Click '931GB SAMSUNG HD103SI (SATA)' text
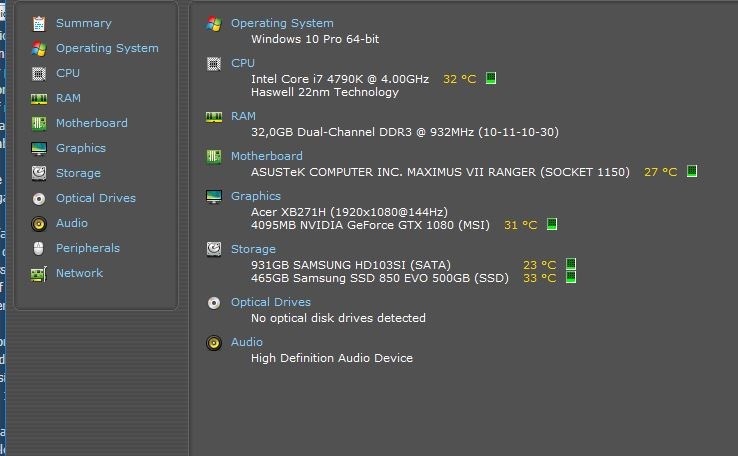738x456 pixels. point(351,265)
